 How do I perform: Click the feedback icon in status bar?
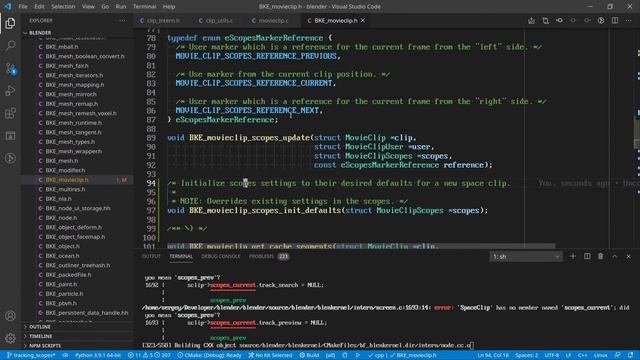[618, 355]
